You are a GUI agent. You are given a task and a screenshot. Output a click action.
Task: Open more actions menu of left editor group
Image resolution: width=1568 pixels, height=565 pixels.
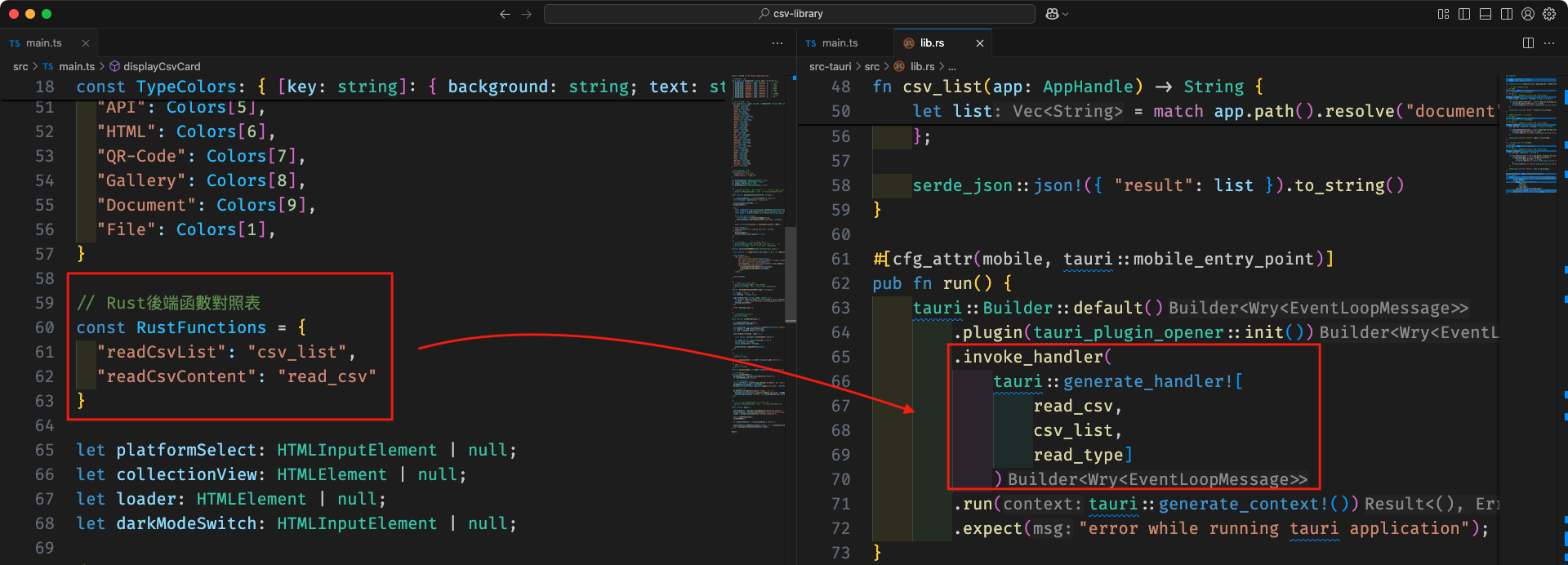click(x=777, y=43)
